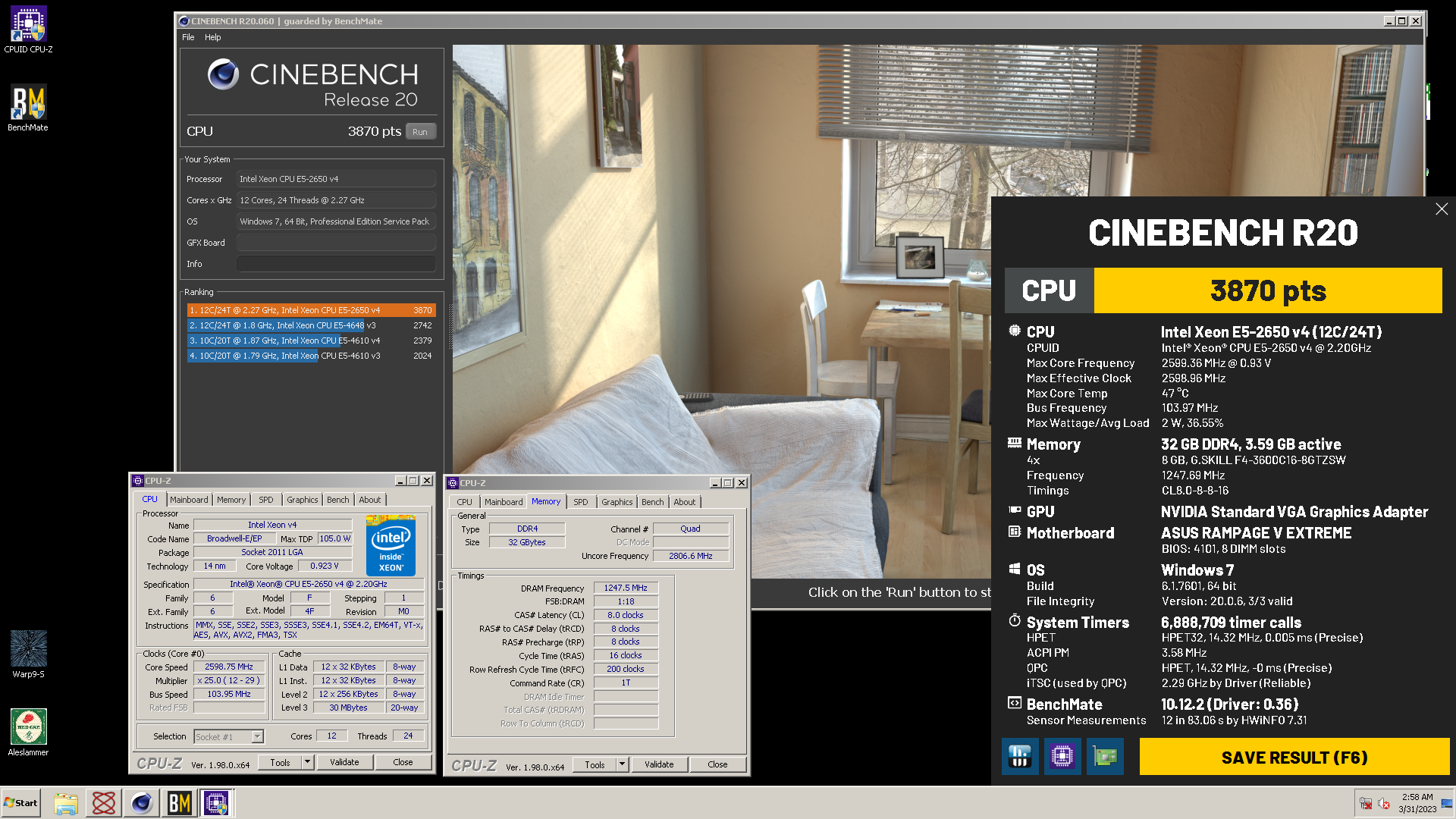Click Close button in right CPU-Z window

718,764
